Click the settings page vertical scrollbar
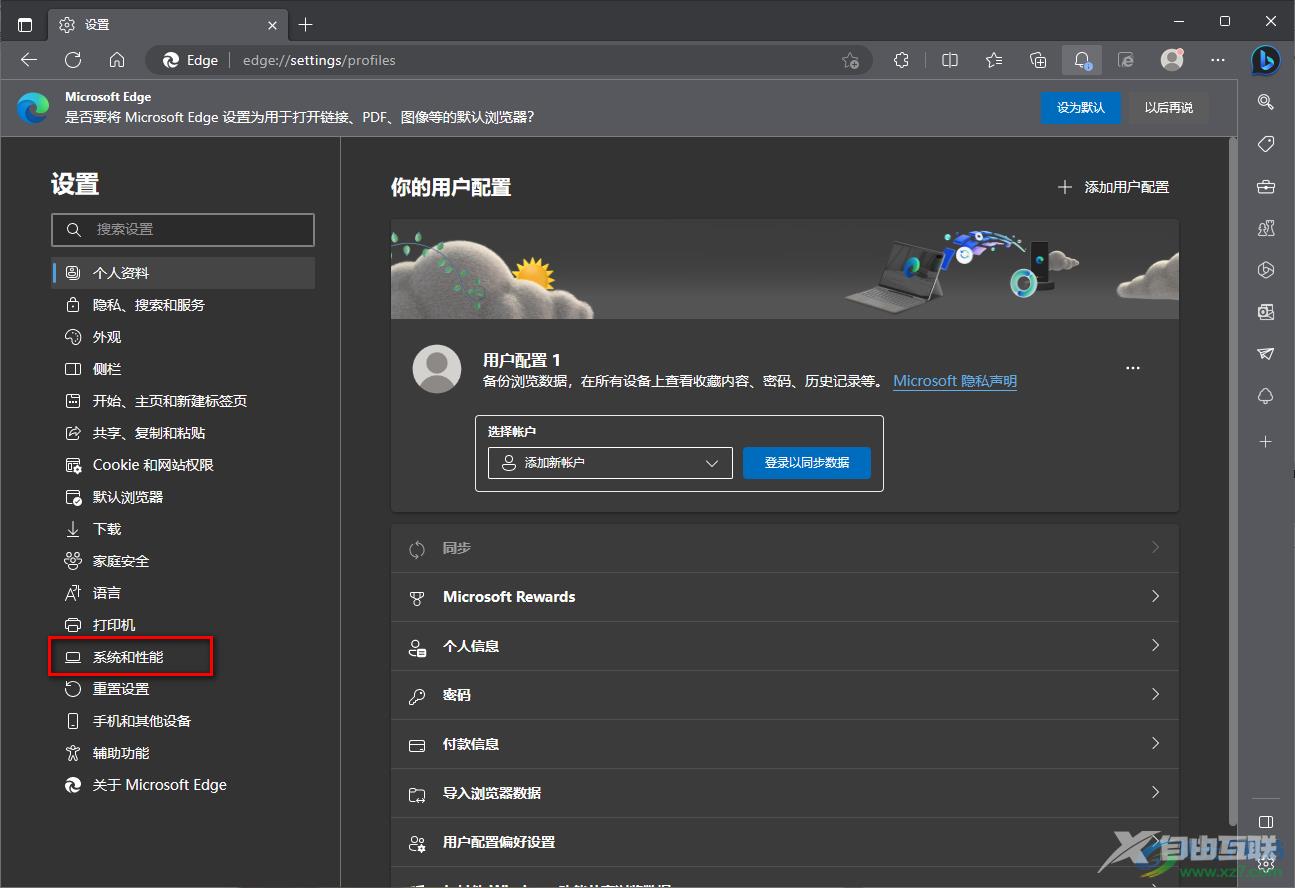Screen dimensions: 1295x888 1232,480
